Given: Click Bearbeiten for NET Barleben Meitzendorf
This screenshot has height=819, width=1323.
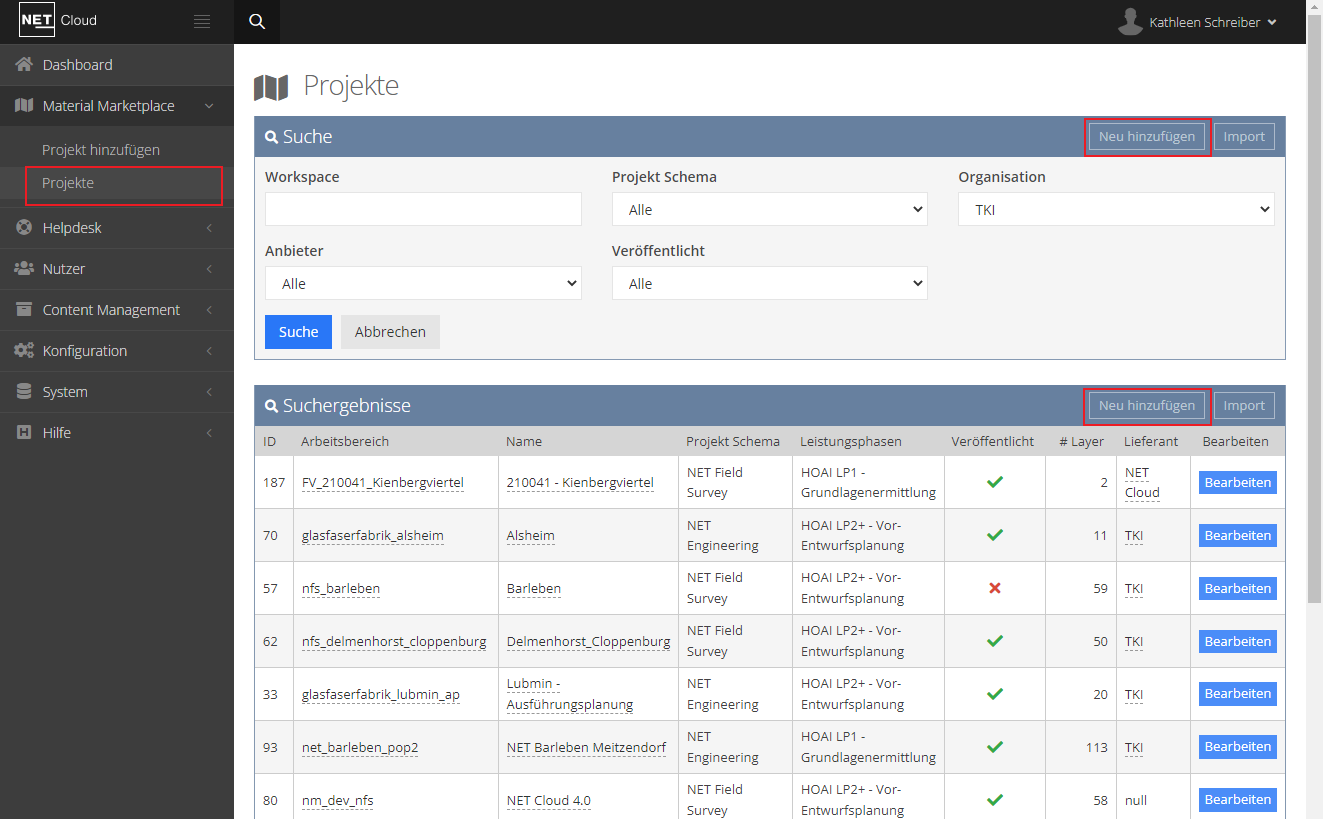Looking at the screenshot, I should click(1238, 747).
